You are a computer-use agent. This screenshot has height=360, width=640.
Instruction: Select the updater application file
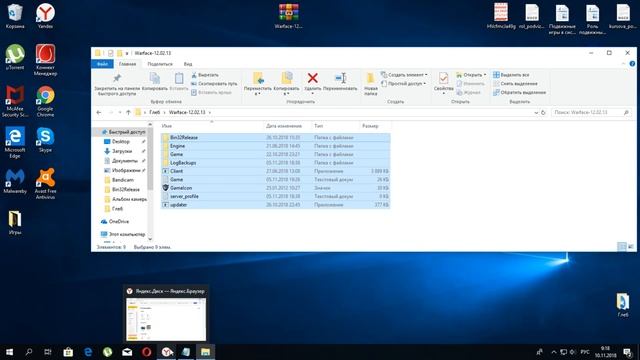(x=276, y=205)
